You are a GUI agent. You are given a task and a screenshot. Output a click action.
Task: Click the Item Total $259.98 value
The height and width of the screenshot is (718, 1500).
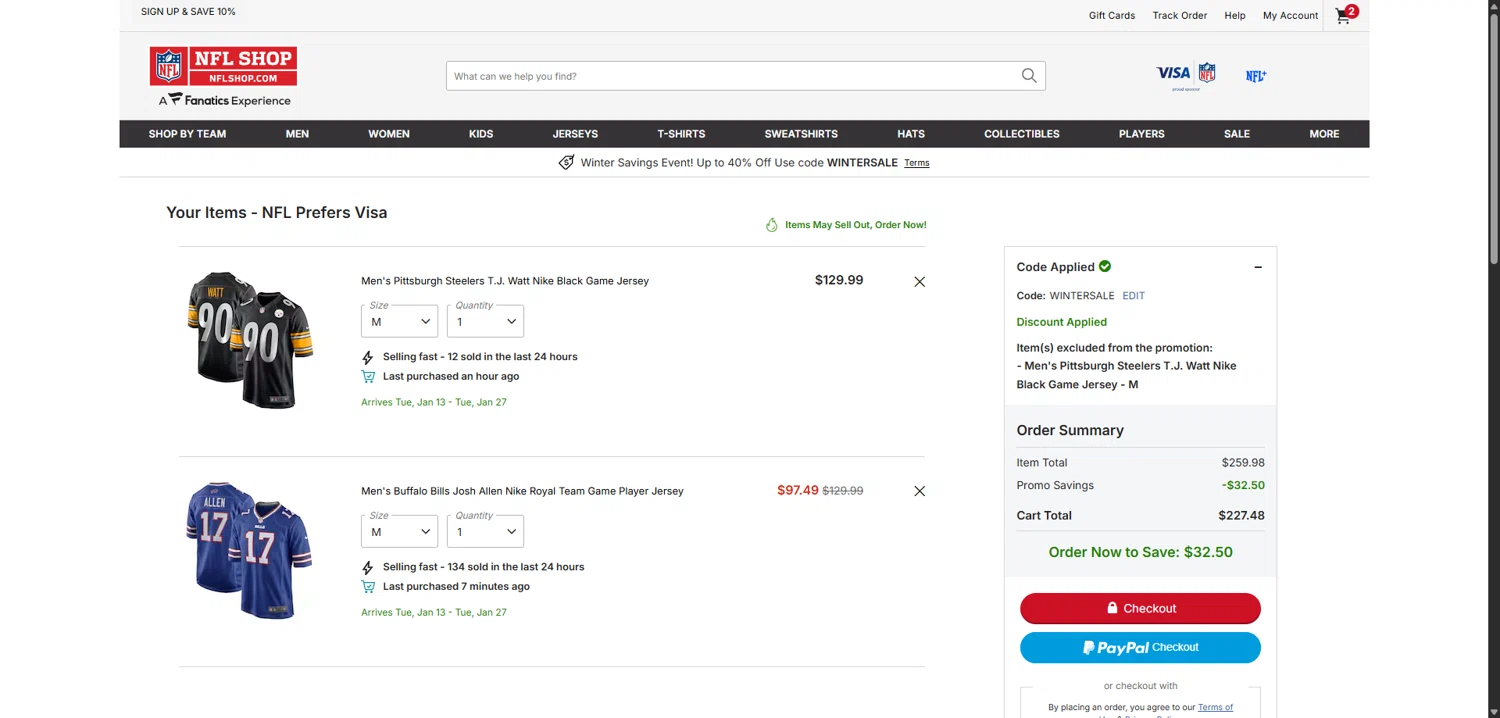tap(1243, 463)
